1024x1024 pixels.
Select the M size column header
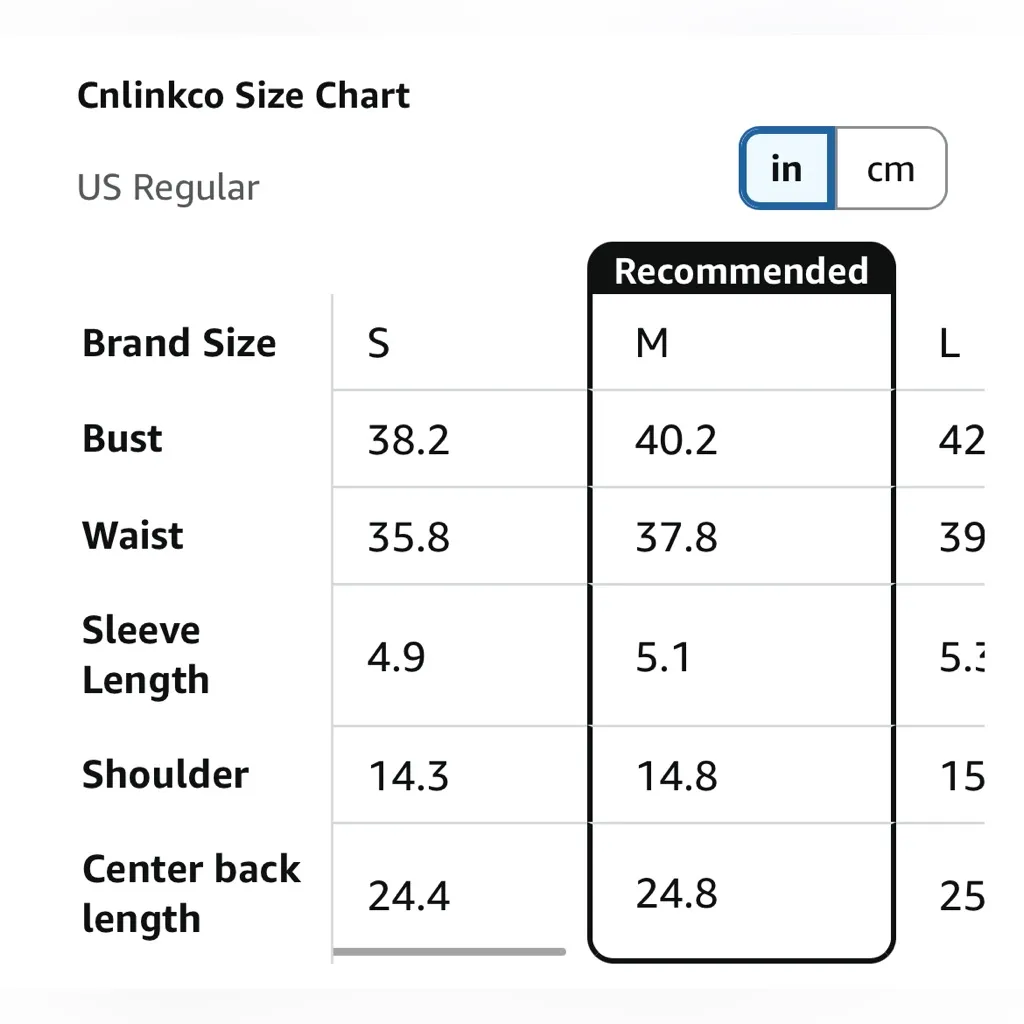point(651,343)
